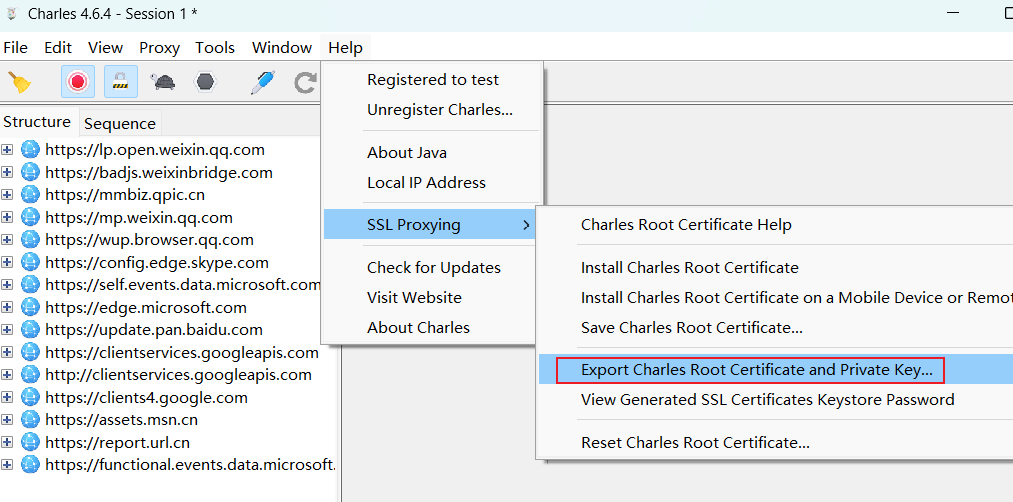
Task: Select host https://clients4.google.com
Action: click(147, 397)
